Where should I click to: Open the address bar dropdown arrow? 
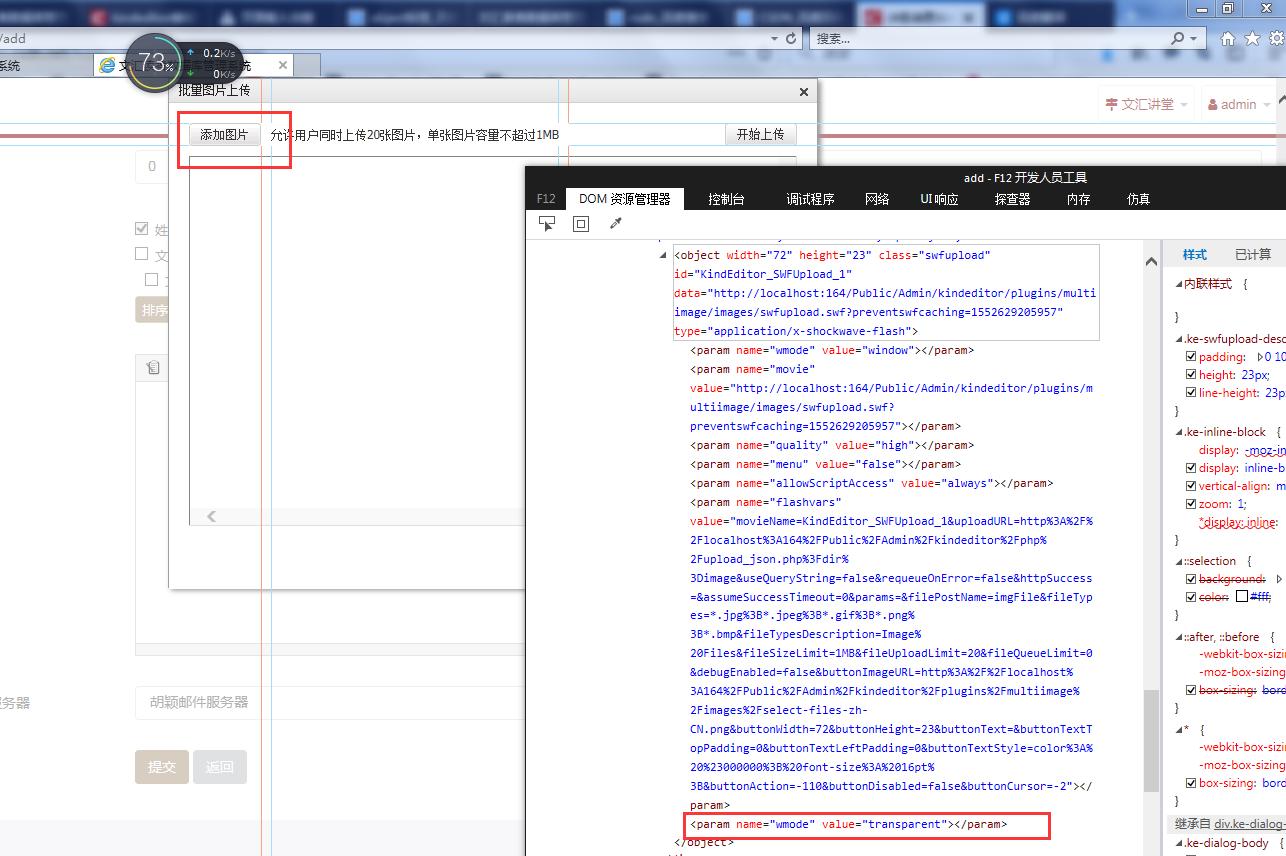(x=774, y=38)
